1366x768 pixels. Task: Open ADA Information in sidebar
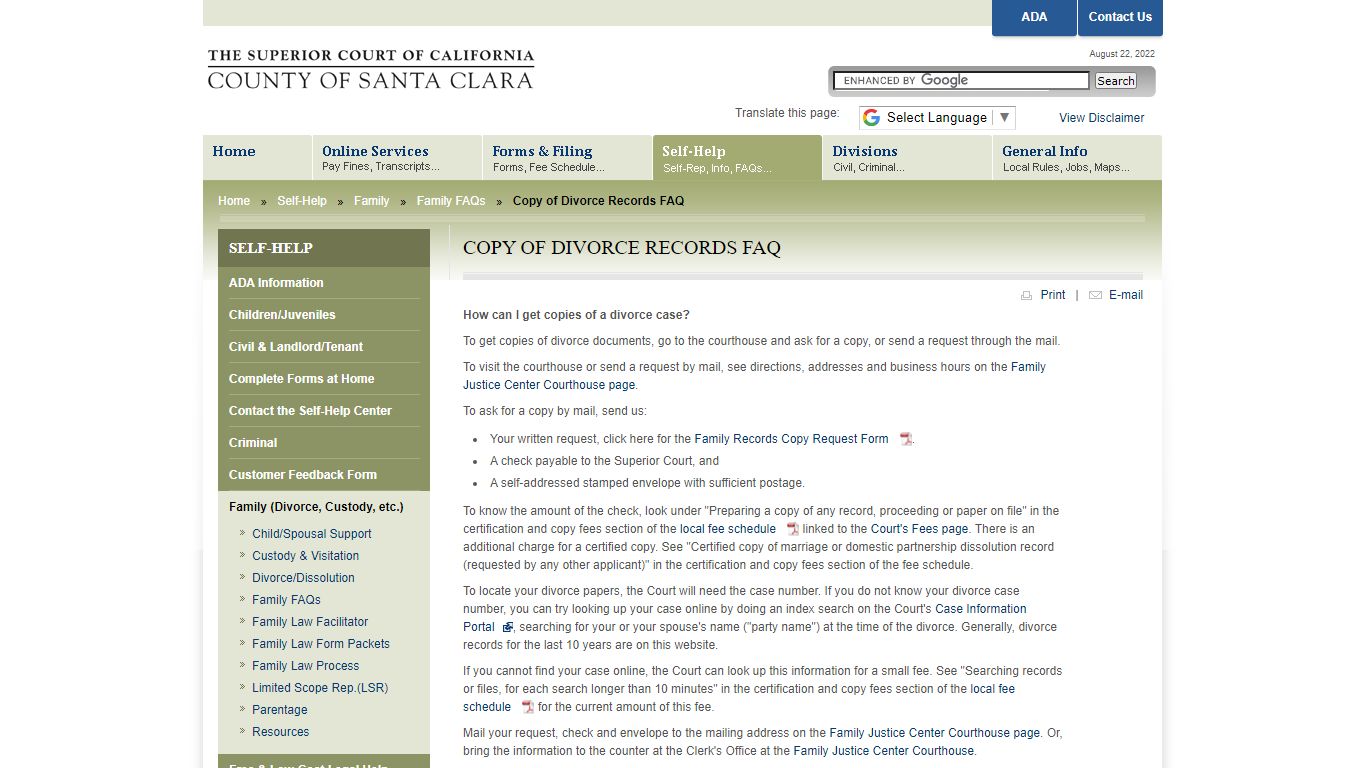[324, 283]
